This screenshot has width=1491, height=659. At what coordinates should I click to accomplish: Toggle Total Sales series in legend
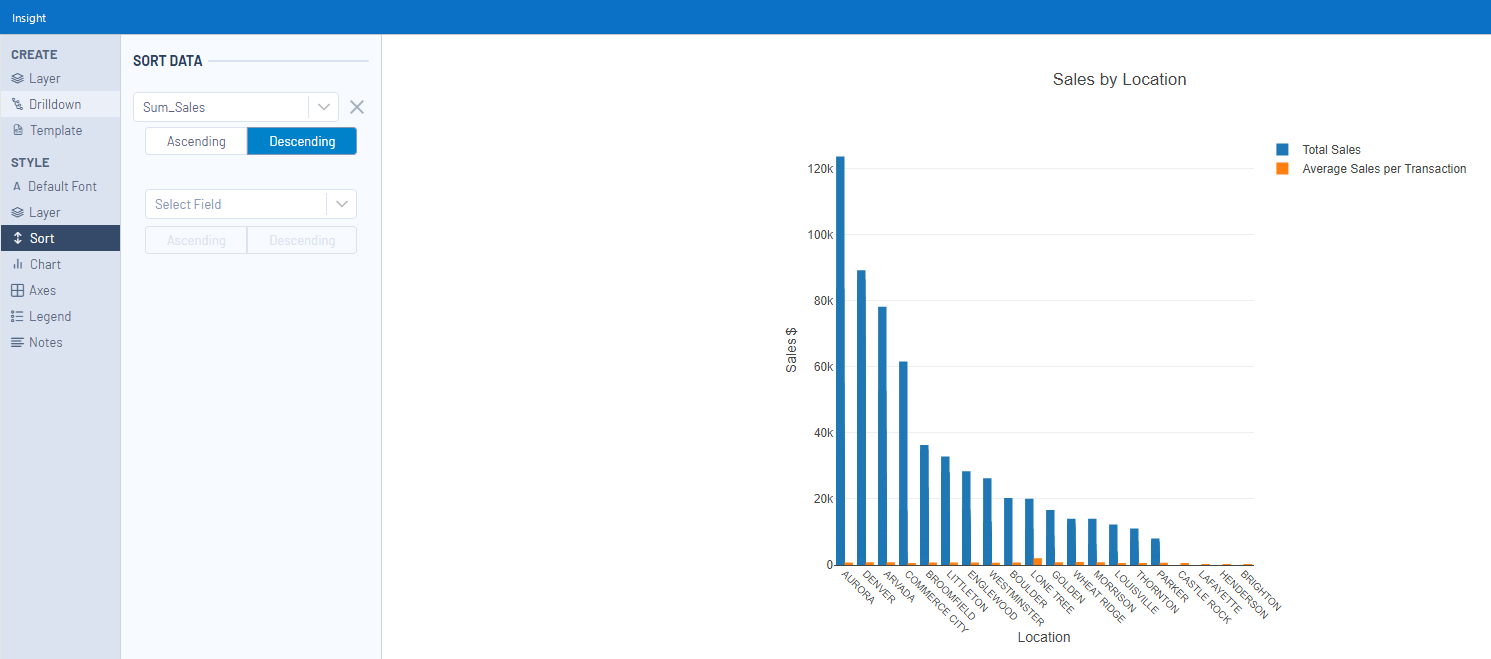[1281, 149]
